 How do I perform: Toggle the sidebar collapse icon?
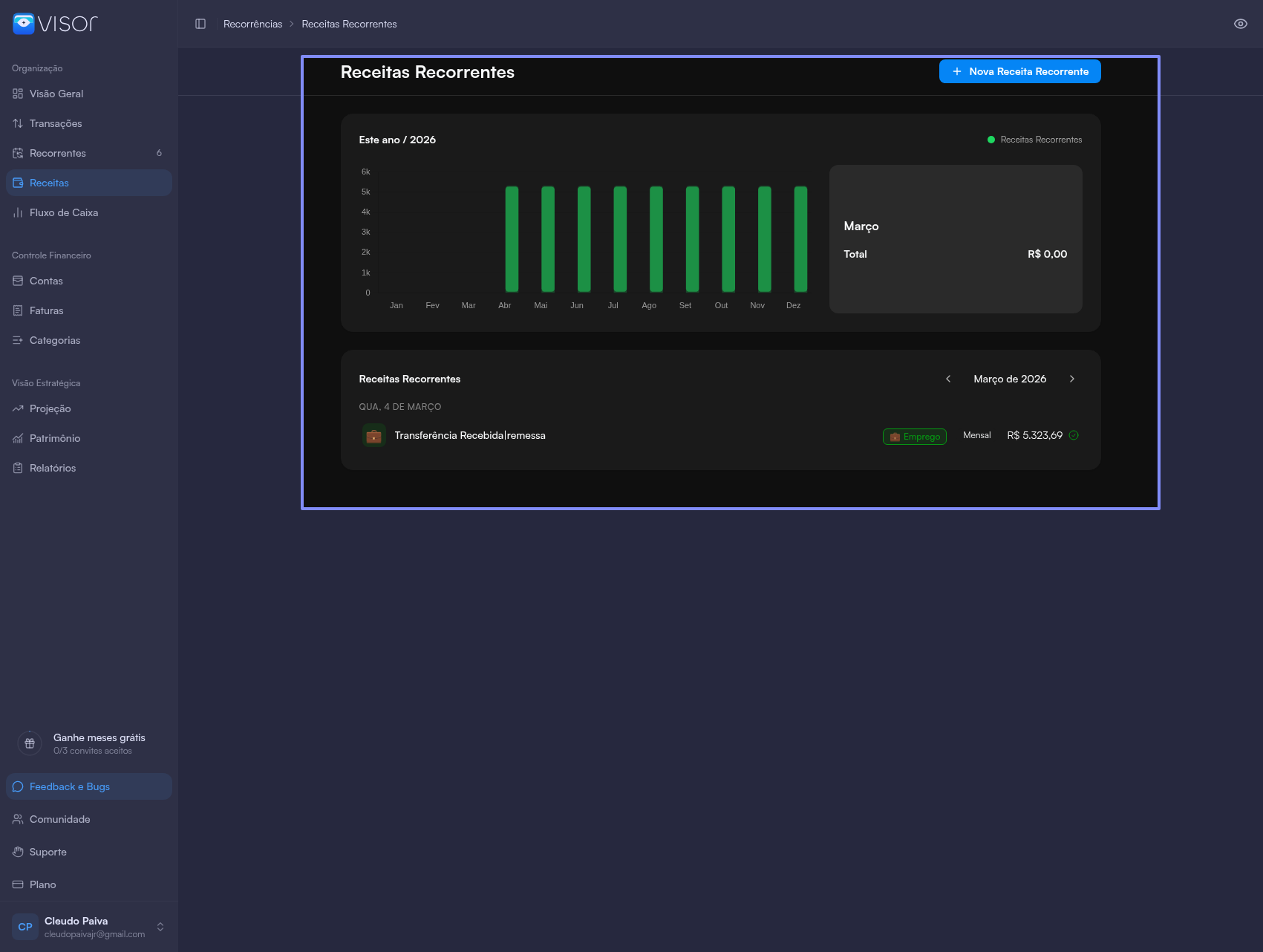click(x=200, y=24)
